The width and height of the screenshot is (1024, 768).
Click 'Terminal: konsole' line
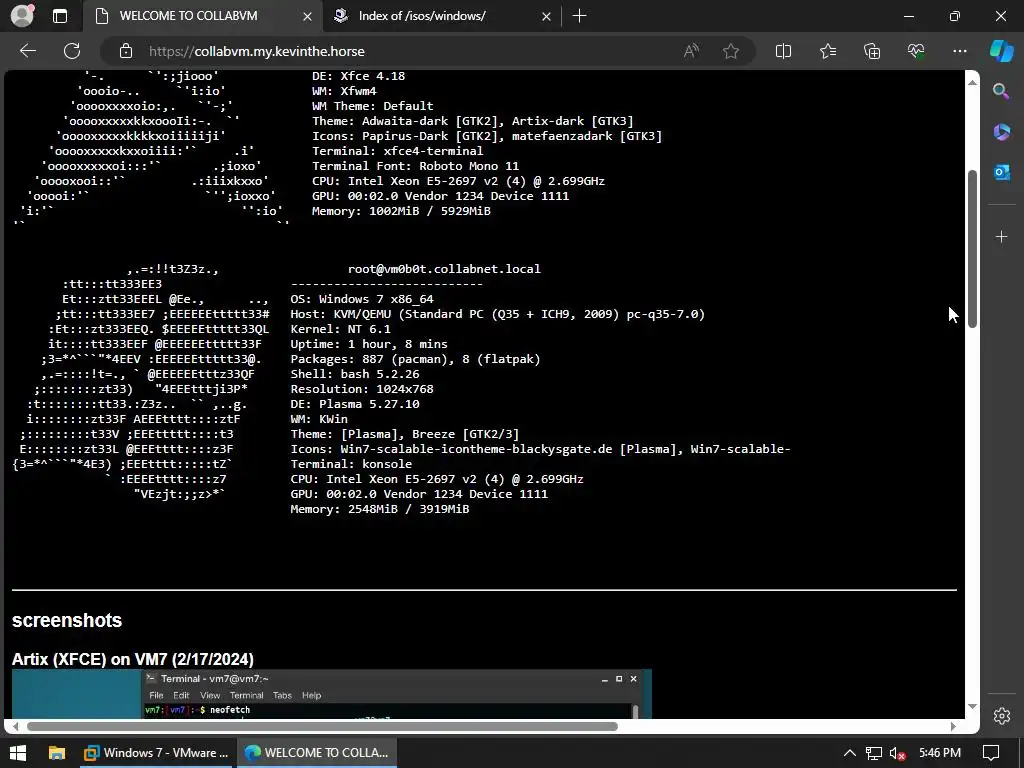tap(351, 464)
